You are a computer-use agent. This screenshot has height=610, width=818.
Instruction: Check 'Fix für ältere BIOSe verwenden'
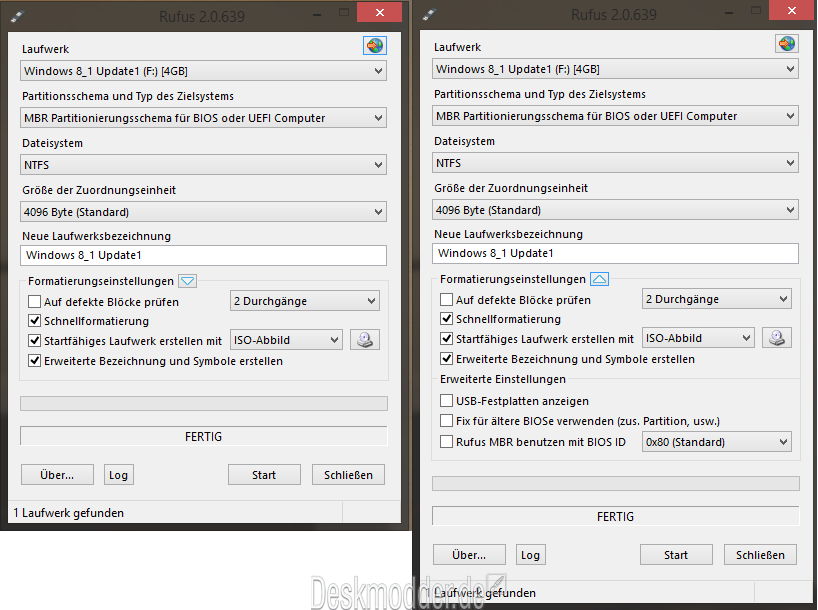click(x=447, y=421)
